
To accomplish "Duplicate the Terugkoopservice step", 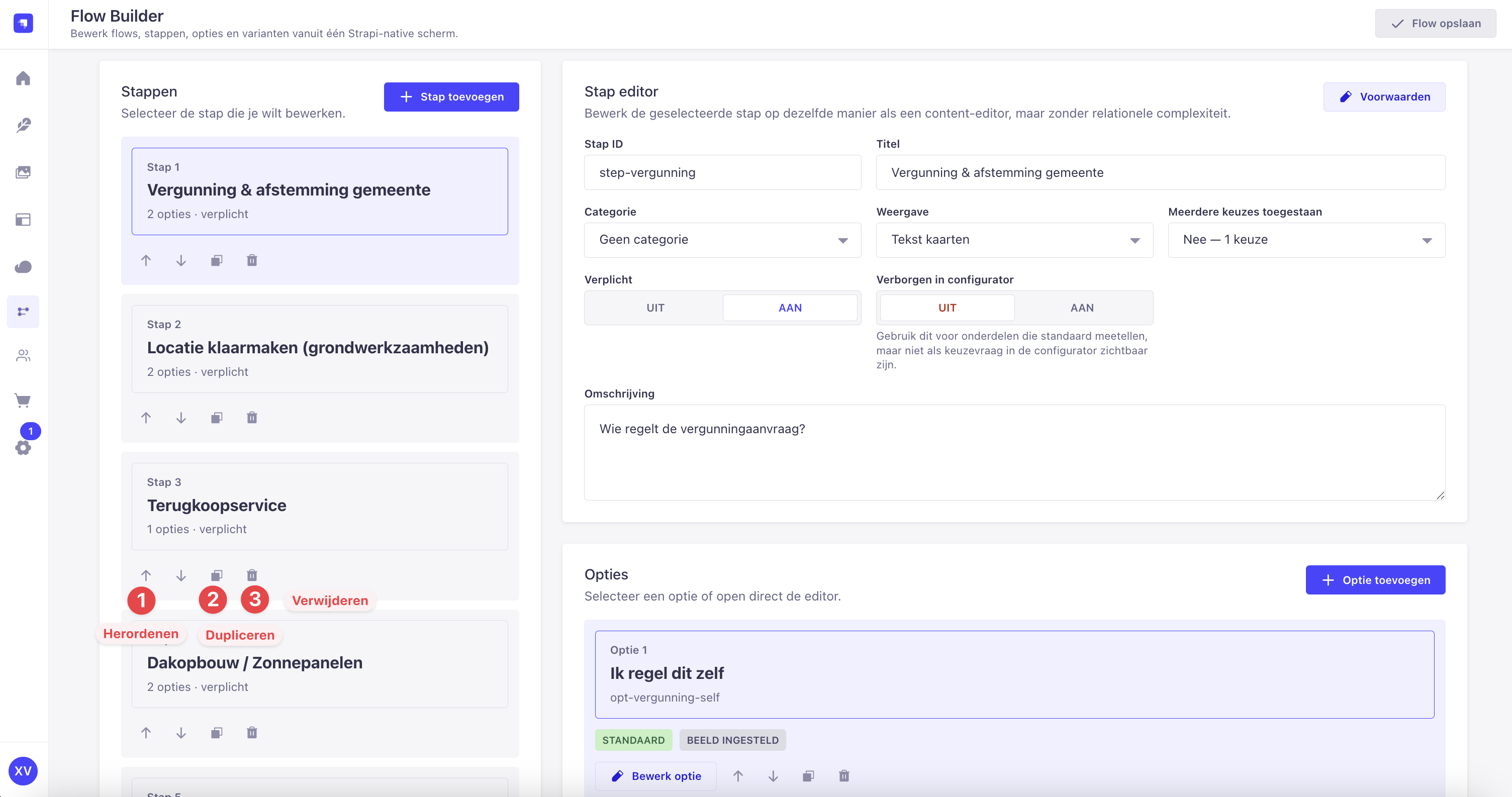I will tap(217, 575).
